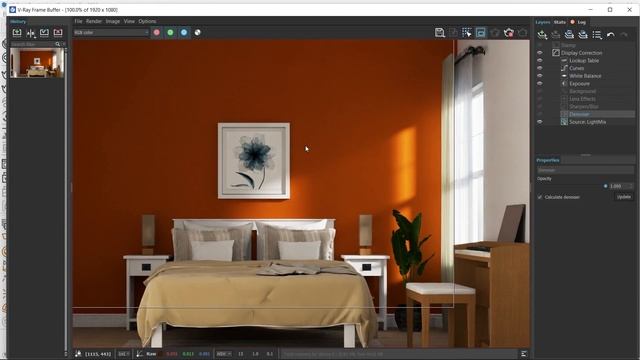Select Source: LightMix layer
Image resolution: width=640 pixels, height=360 pixels.
(x=587, y=122)
